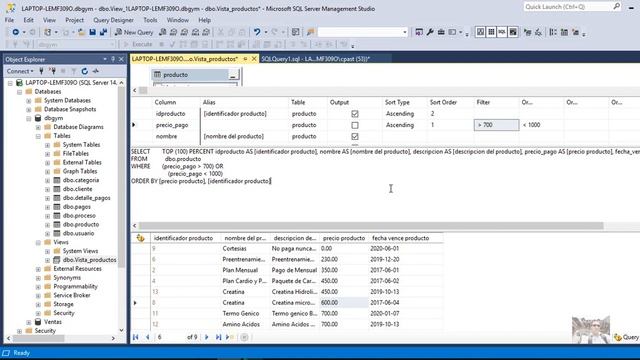Click the Add Group By icon

(553, 32)
